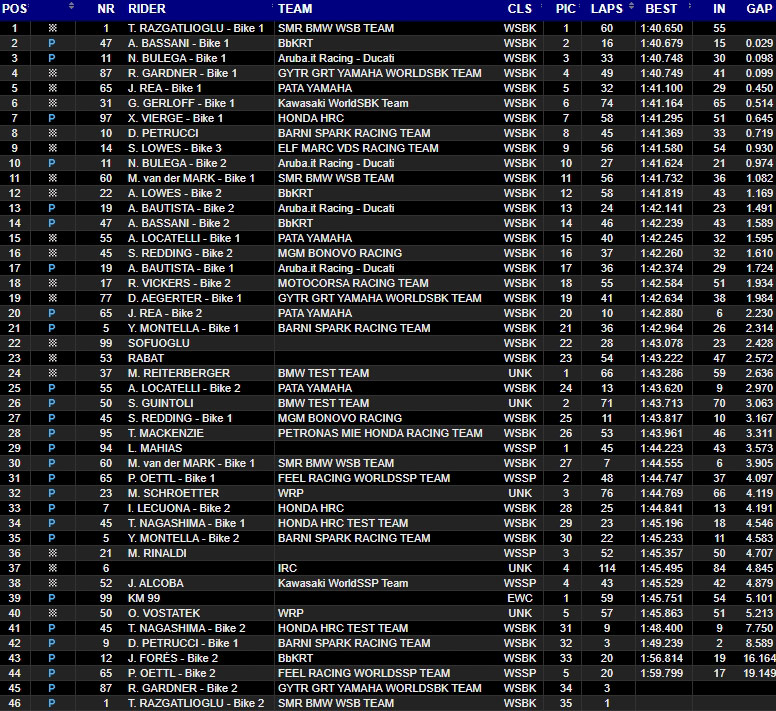Viewport: 776px width, 711px height.
Task: Click the RIDER column header
Action: [x=148, y=8]
